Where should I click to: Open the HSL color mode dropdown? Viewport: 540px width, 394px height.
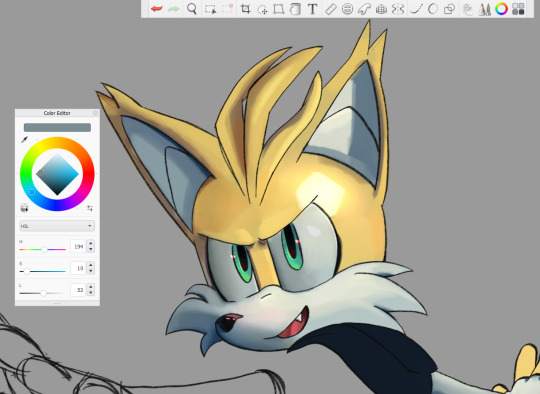coord(57,226)
